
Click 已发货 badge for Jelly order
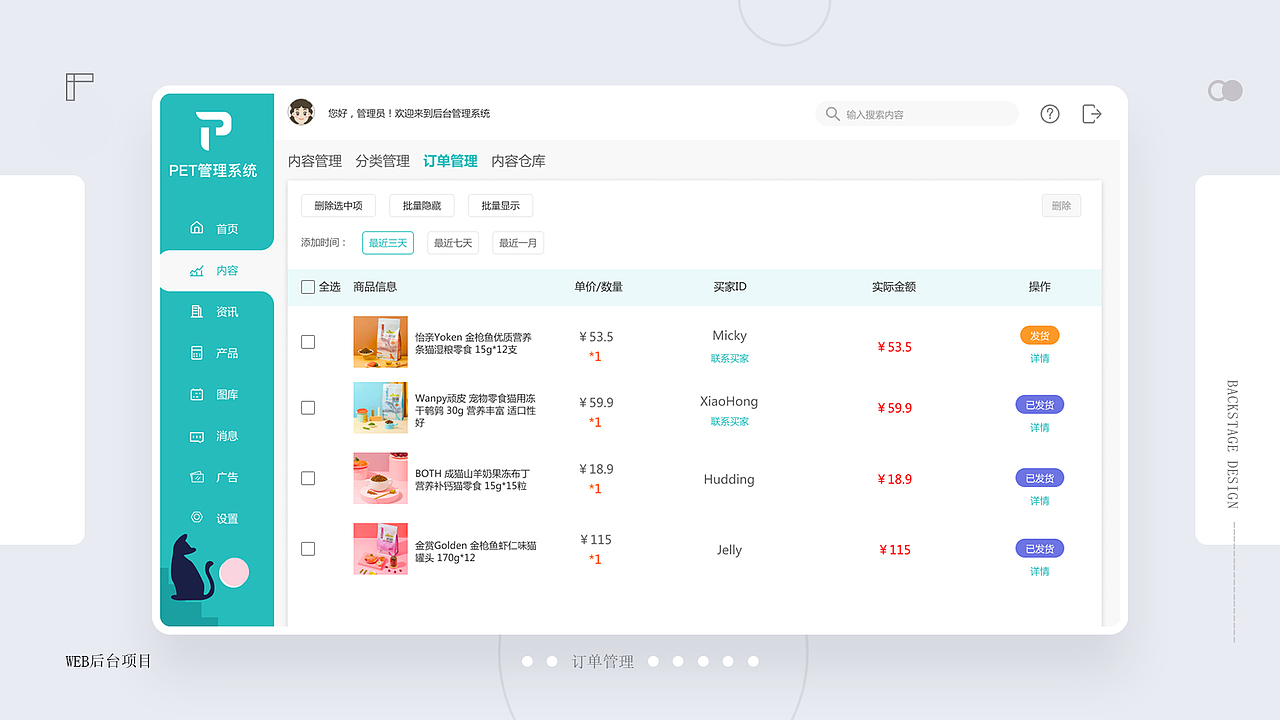tap(1040, 549)
